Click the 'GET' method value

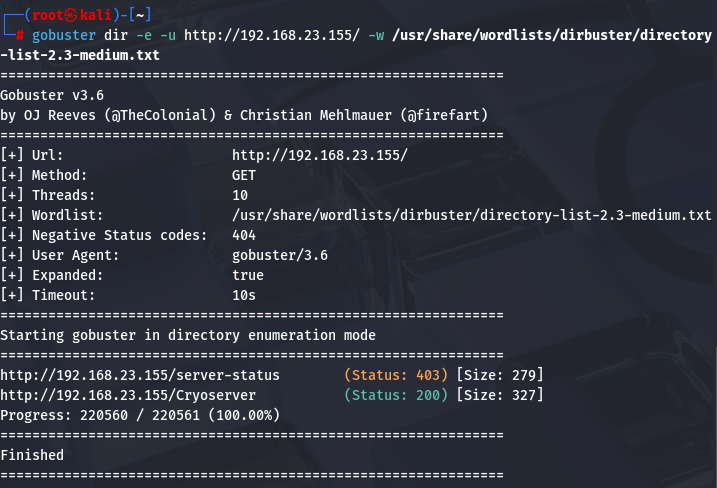click(244, 175)
